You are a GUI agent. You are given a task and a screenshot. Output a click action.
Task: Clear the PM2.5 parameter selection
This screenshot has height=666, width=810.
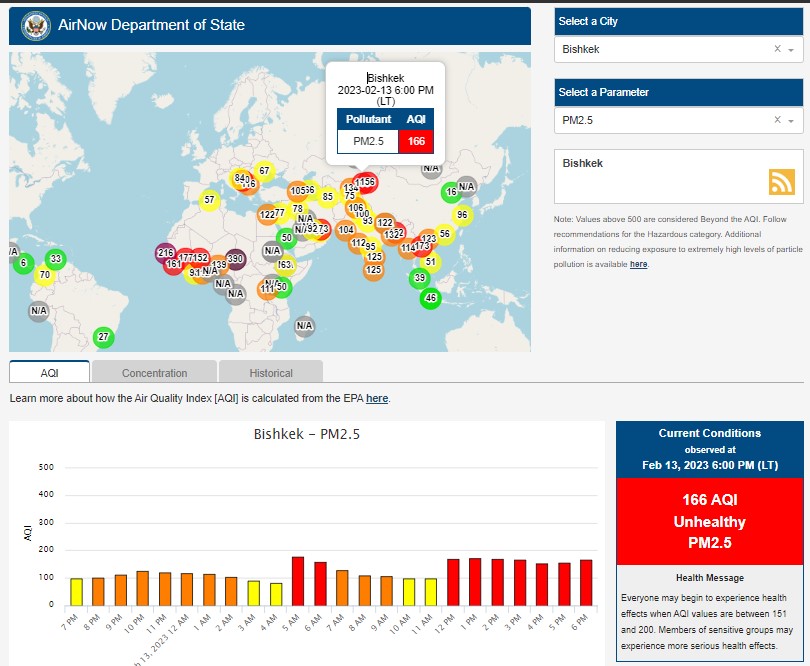[x=777, y=120]
